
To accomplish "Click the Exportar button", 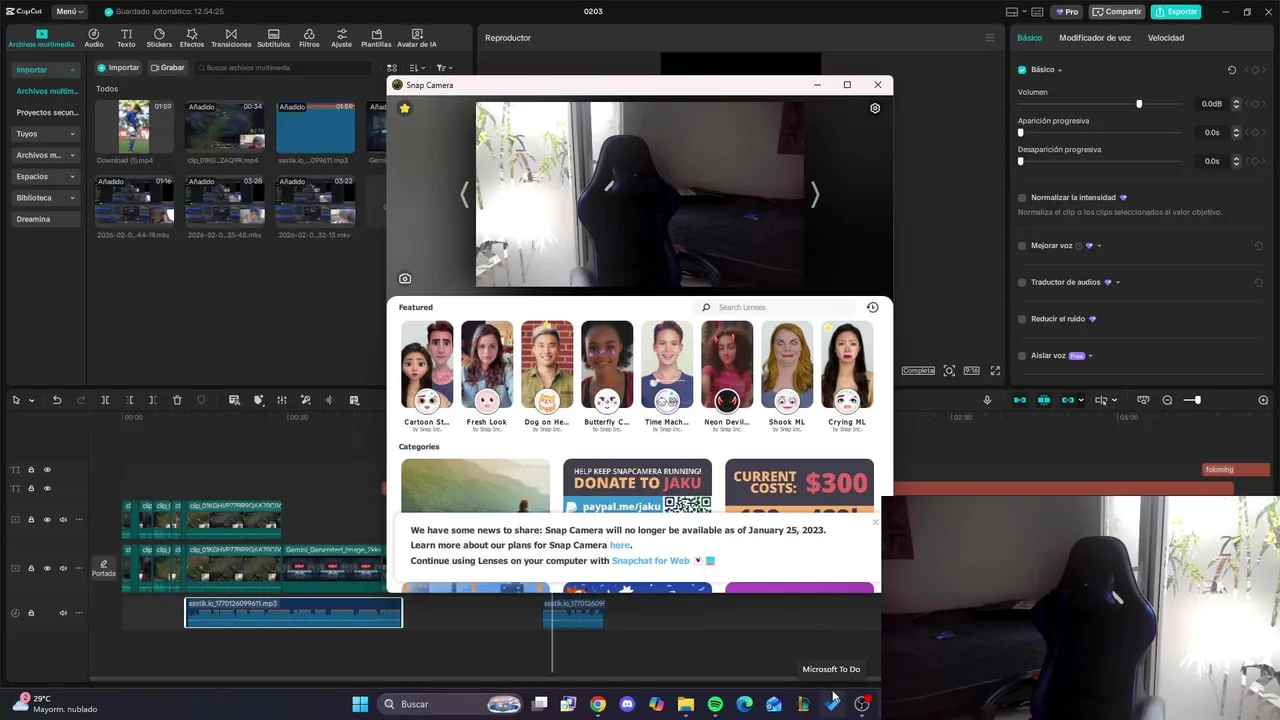I will tap(1176, 11).
